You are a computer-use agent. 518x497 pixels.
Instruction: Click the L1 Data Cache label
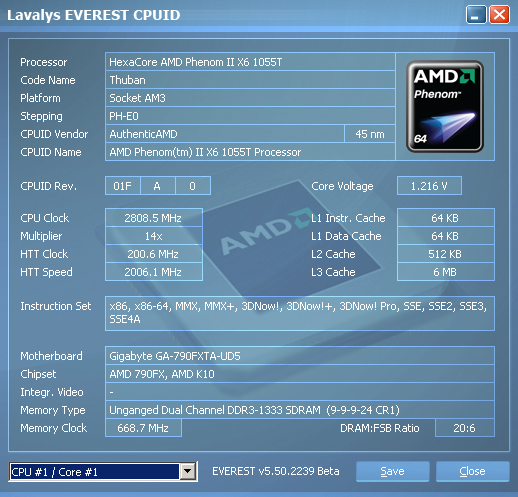346,236
